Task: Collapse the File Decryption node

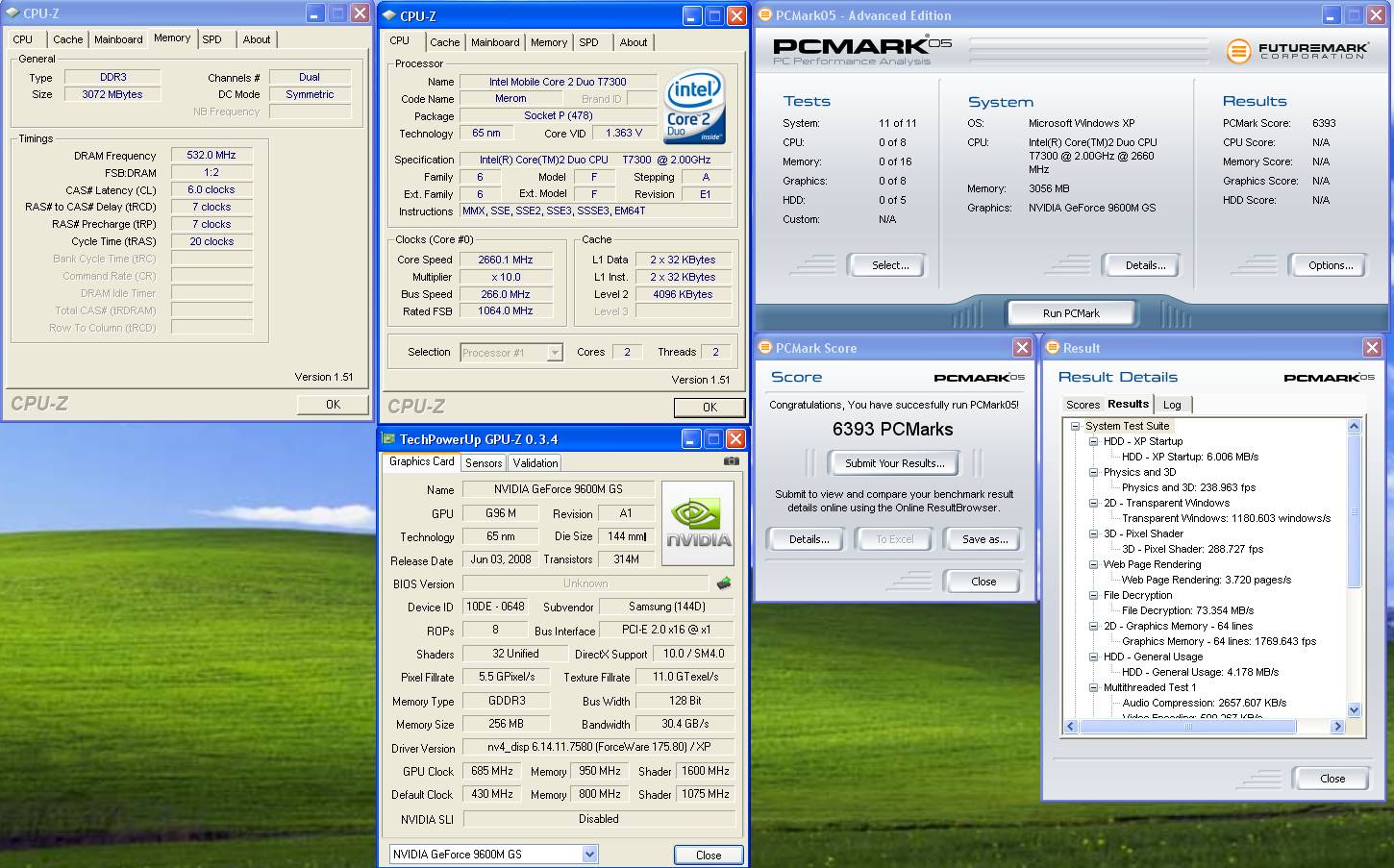Action: pyautogui.click(x=1093, y=595)
